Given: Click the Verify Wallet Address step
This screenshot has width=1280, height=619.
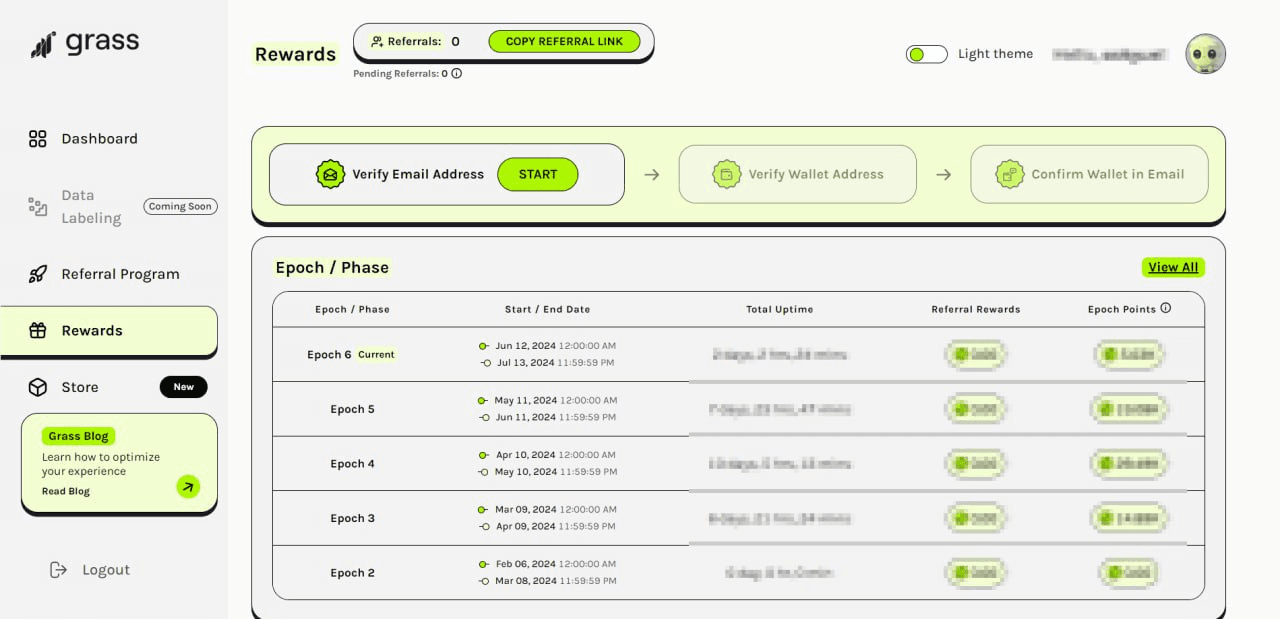Looking at the screenshot, I should coord(798,175).
